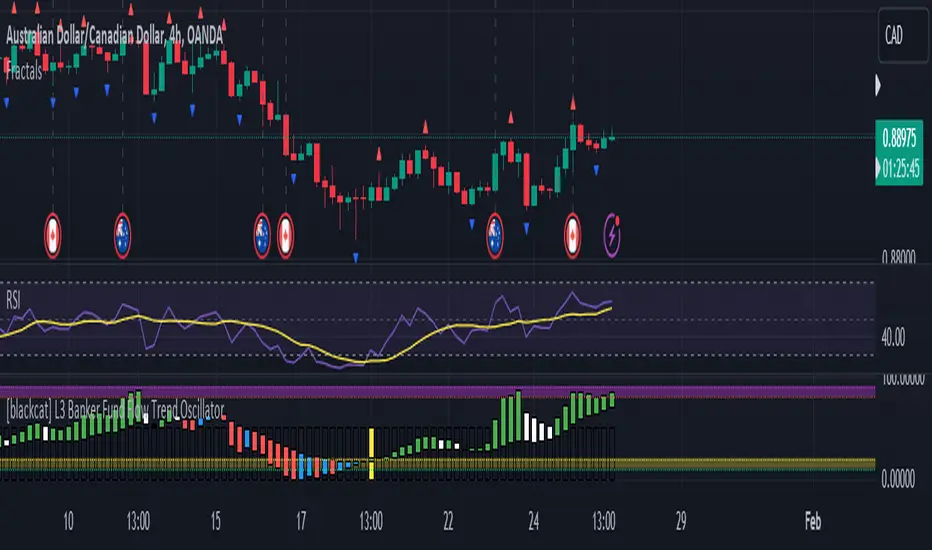The height and width of the screenshot is (550, 932).
Task: Open Australia flag event above the 13:00 after 10
Action: point(122,235)
